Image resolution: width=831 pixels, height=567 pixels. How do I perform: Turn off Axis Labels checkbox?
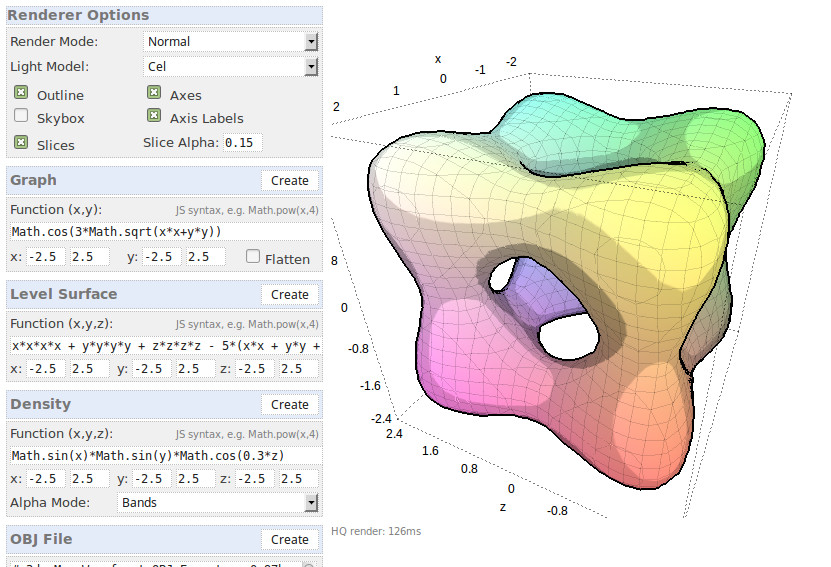coord(154,117)
